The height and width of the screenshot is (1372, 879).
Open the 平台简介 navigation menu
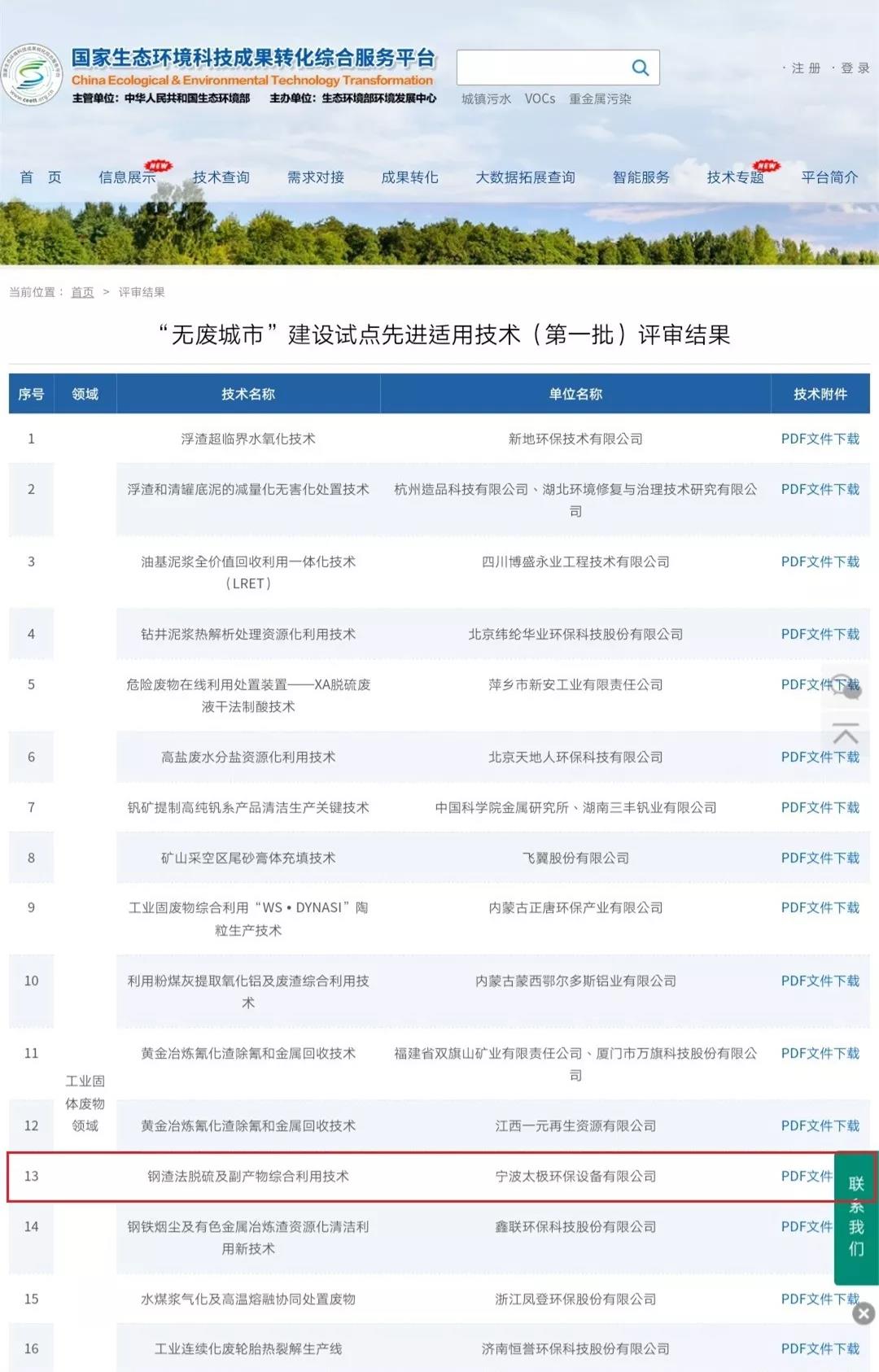pyautogui.click(x=830, y=177)
